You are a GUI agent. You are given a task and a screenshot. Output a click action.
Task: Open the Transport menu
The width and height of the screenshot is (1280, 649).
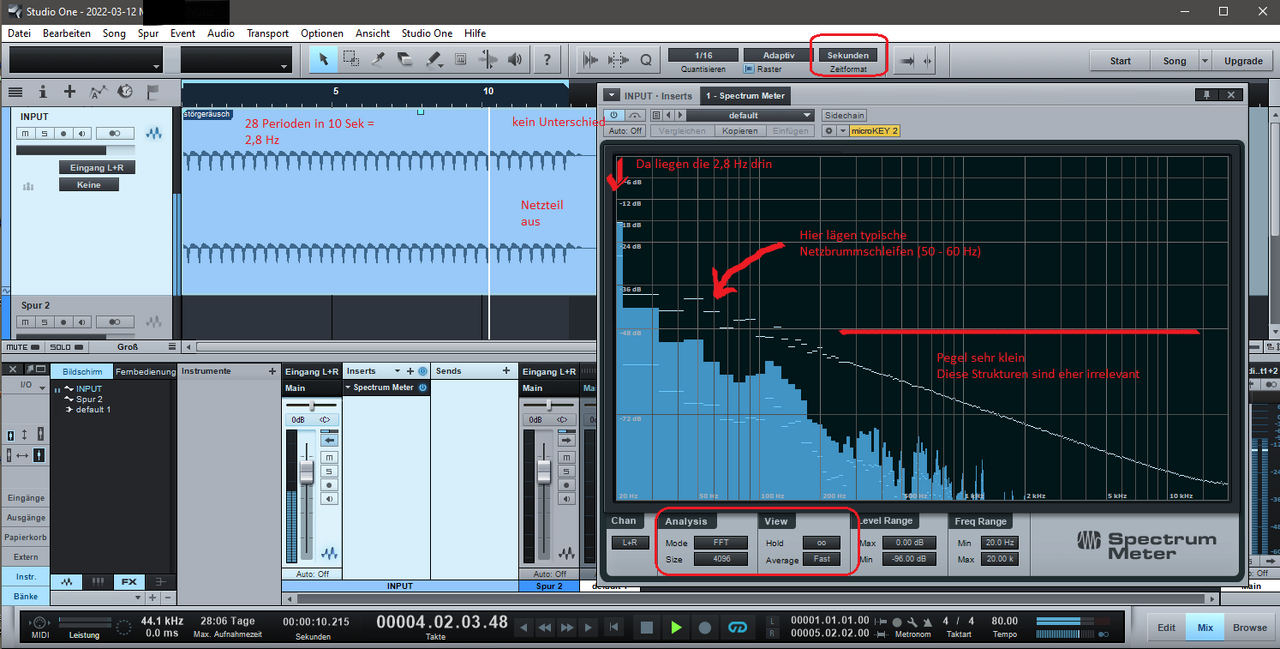click(x=267, y=33)
